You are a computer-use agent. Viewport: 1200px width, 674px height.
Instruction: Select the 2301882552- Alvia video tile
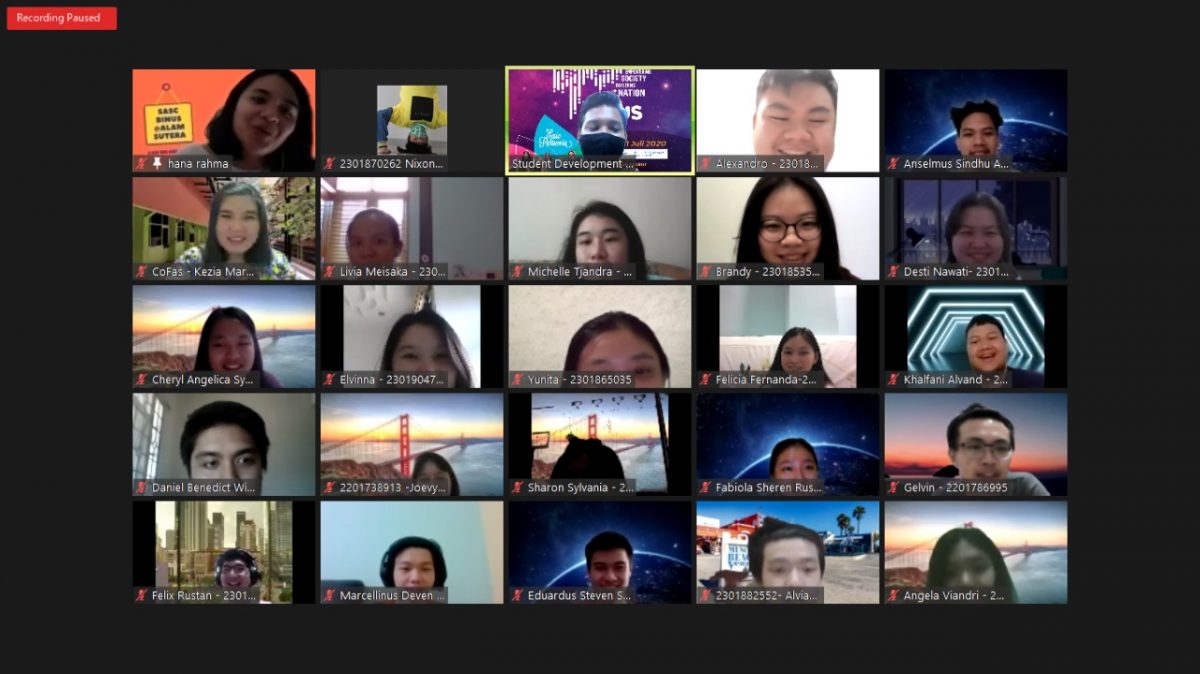tap(788, 552)
